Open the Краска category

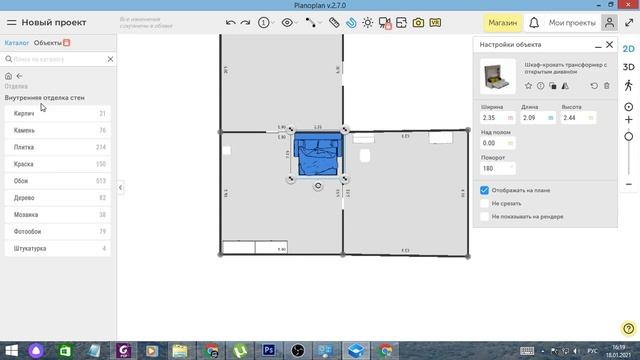(58, 164)
